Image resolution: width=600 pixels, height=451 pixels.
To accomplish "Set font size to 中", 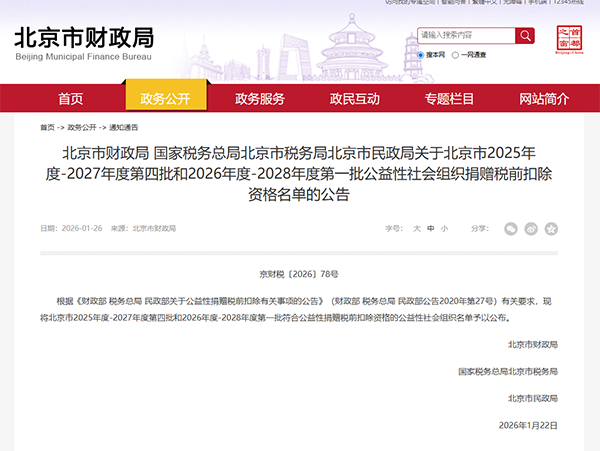I will tap(431, 229).
